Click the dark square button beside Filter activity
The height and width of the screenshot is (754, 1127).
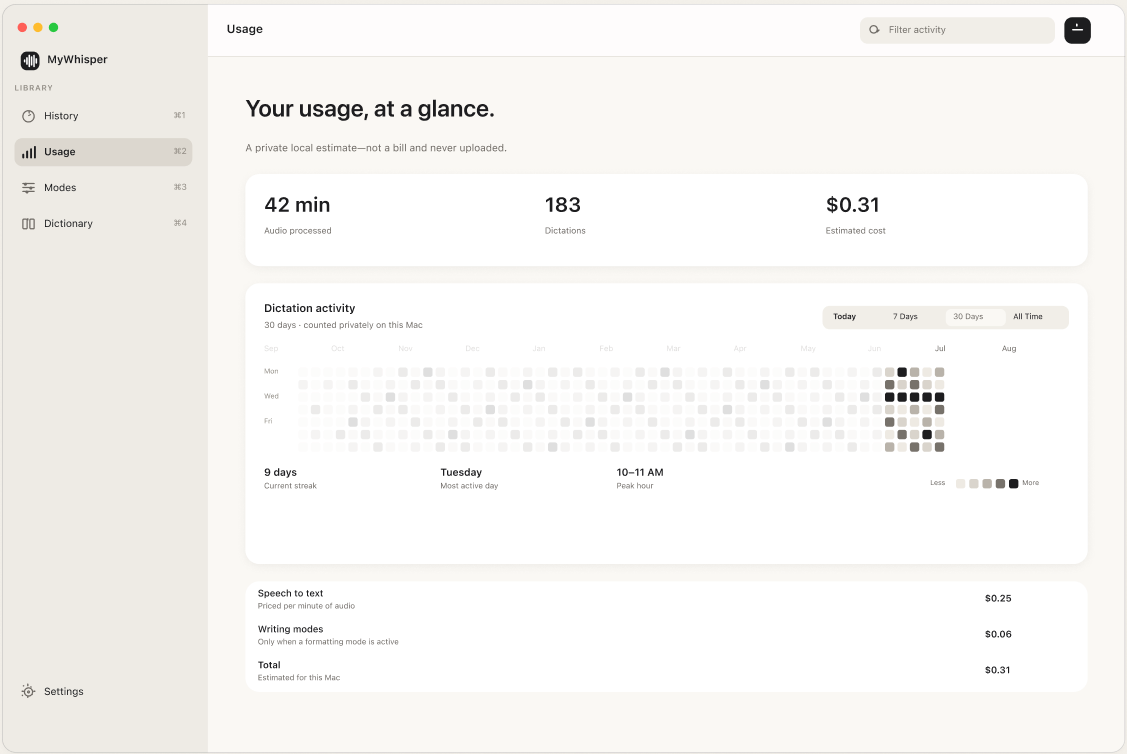click(x=1077, y=30)
